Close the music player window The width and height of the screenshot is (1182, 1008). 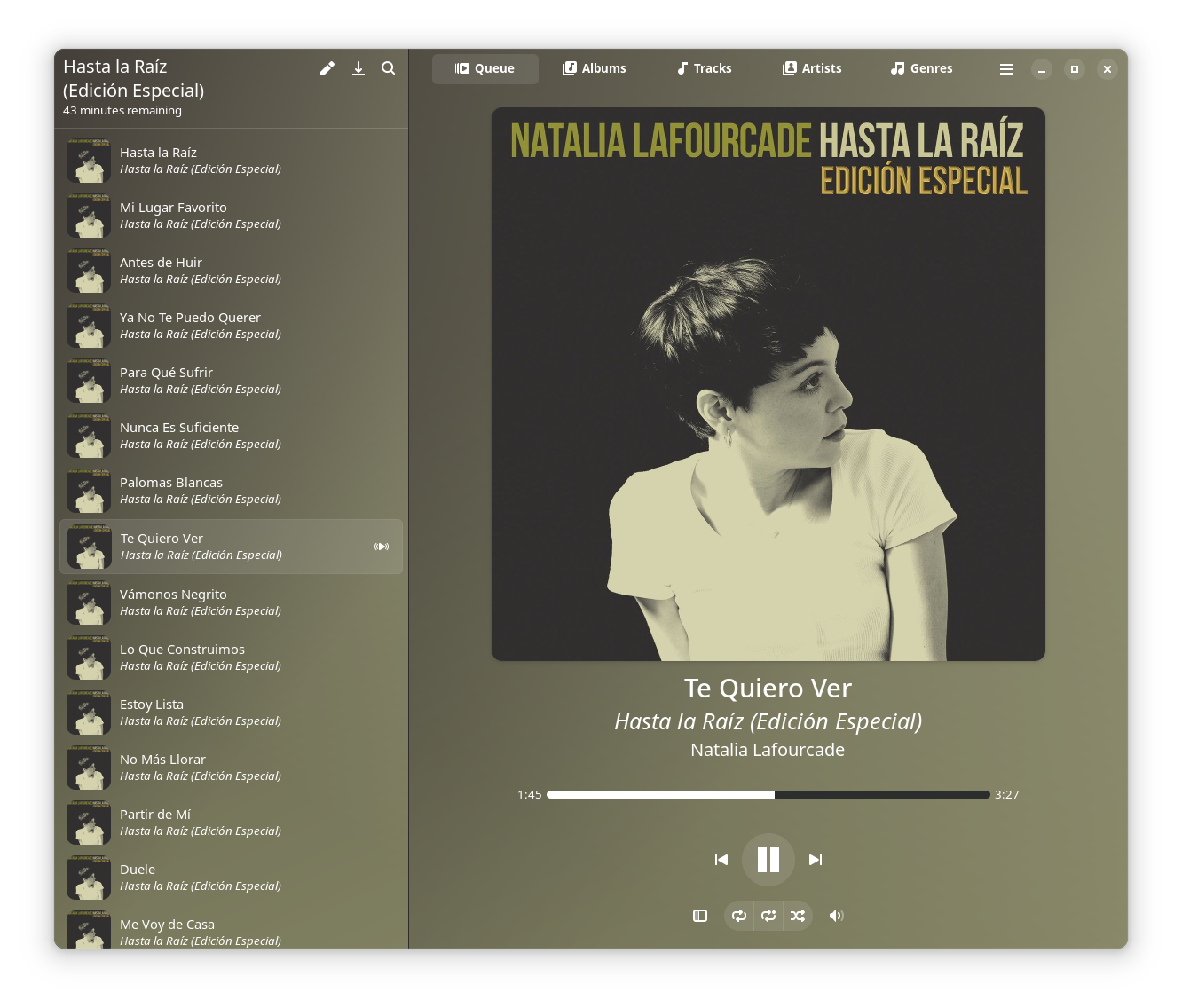(x=1107, y=69)
